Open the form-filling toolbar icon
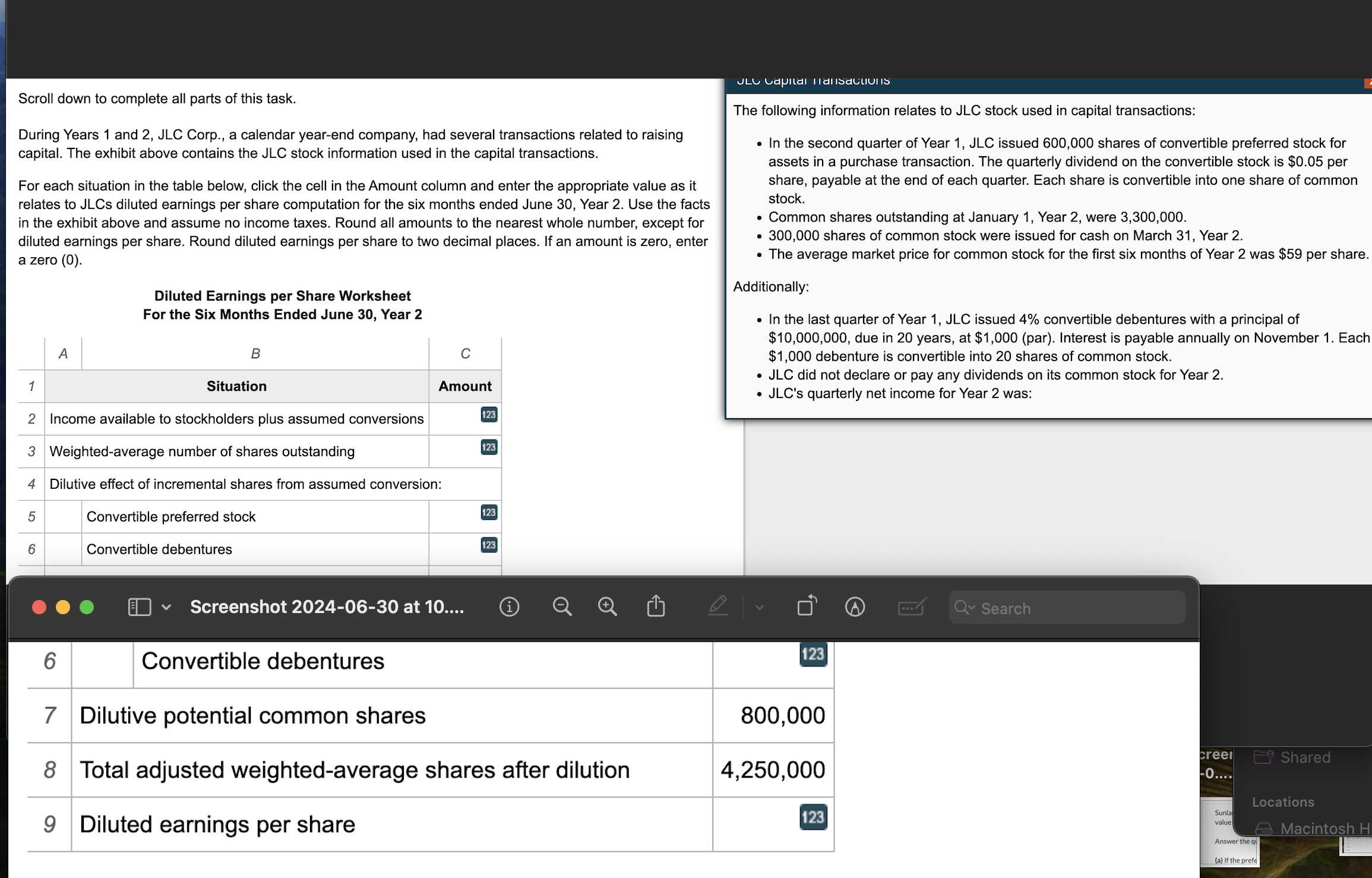This screenshot has height=878, width=1372. coord(911,607)
